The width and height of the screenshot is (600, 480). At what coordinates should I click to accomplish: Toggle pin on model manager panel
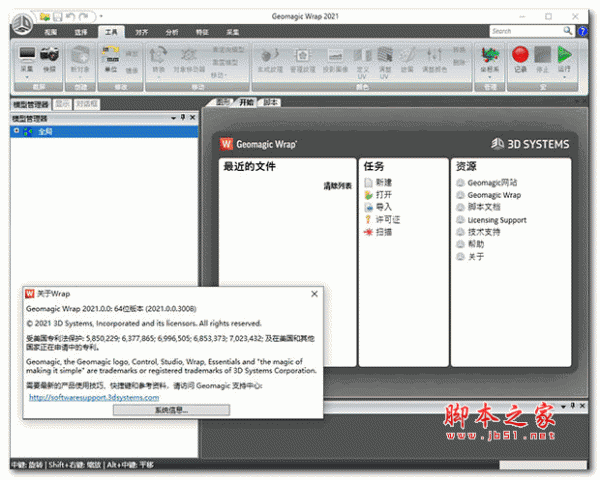(183, 118)
